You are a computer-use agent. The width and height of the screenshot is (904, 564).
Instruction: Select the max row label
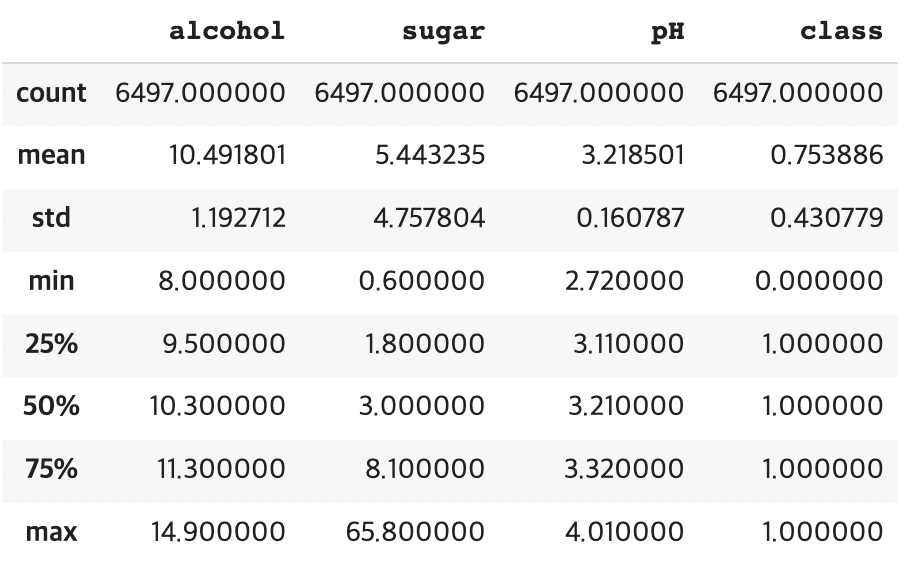pyautogui.click(x=51, y=532)
